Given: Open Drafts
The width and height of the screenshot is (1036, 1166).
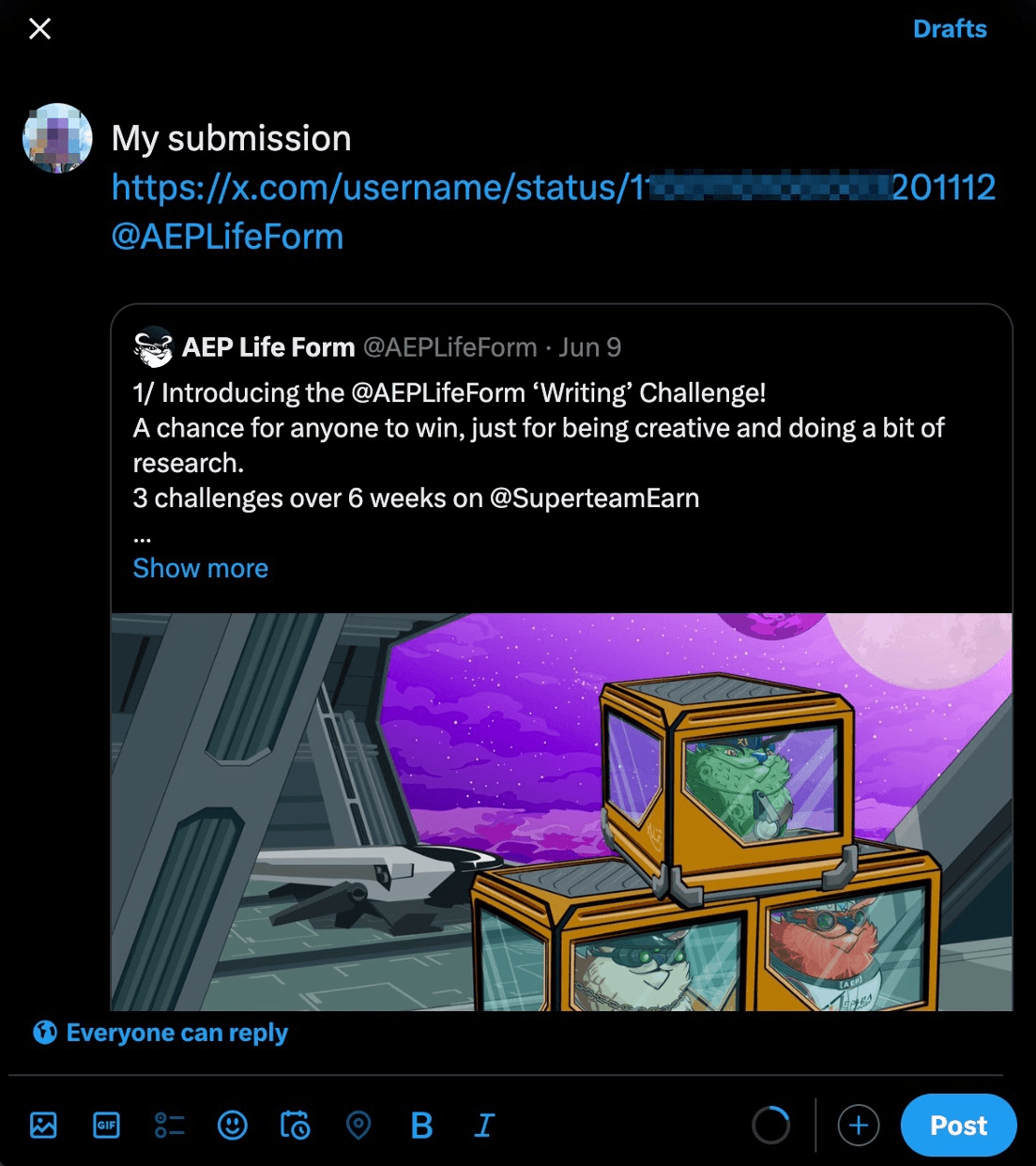Looking at the screenshot, I should pyautogui.click(x=950, y=29).
